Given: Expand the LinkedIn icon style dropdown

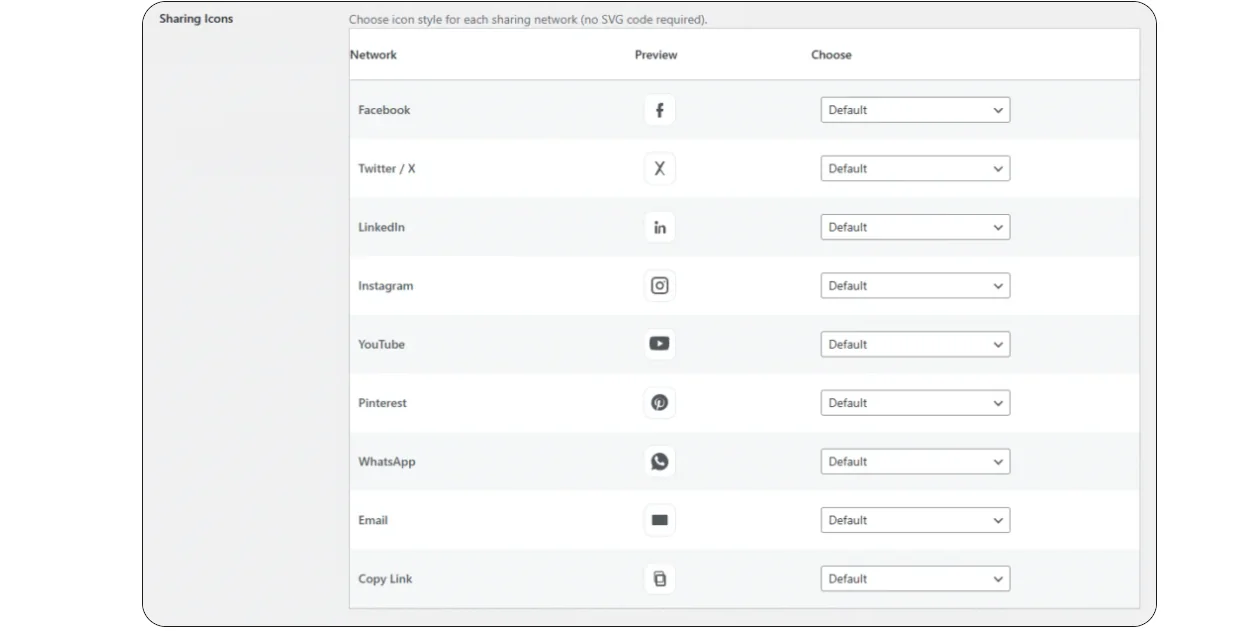Looking at the screenshot, I should click(x=914, y=227).
